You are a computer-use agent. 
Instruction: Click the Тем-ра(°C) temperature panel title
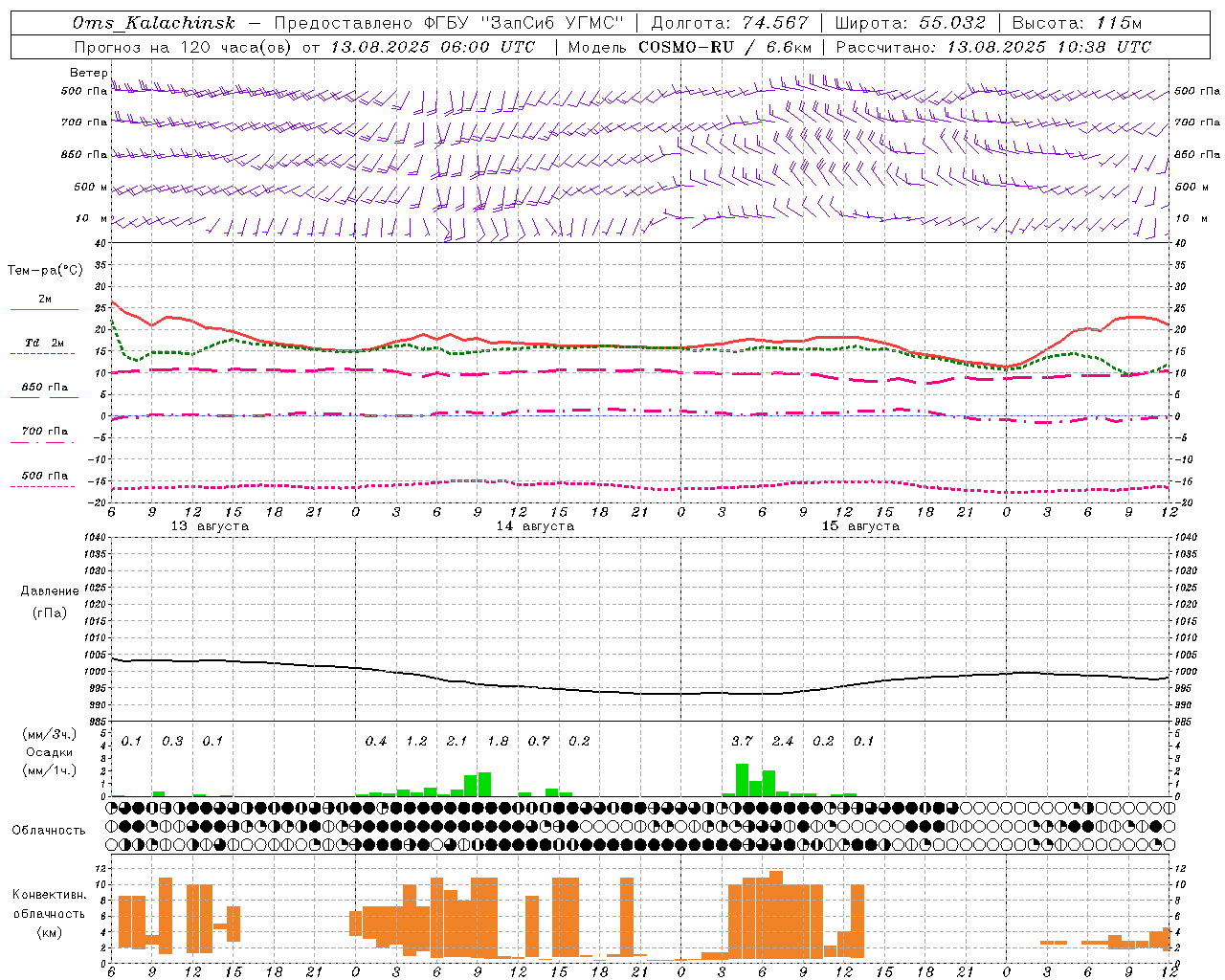[x=45, y=271]
